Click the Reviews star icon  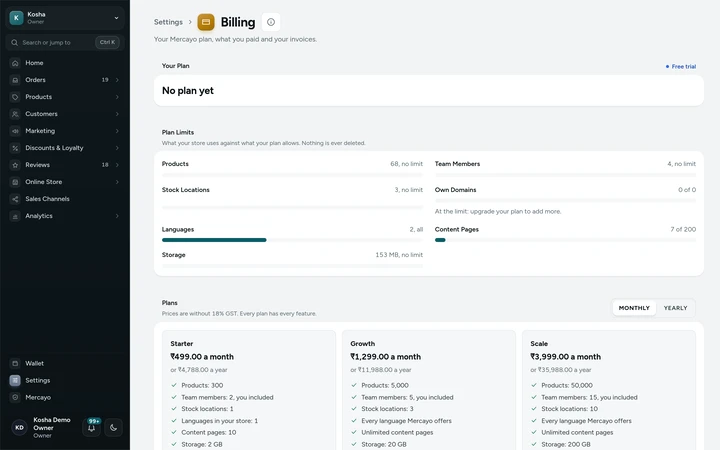15,165
